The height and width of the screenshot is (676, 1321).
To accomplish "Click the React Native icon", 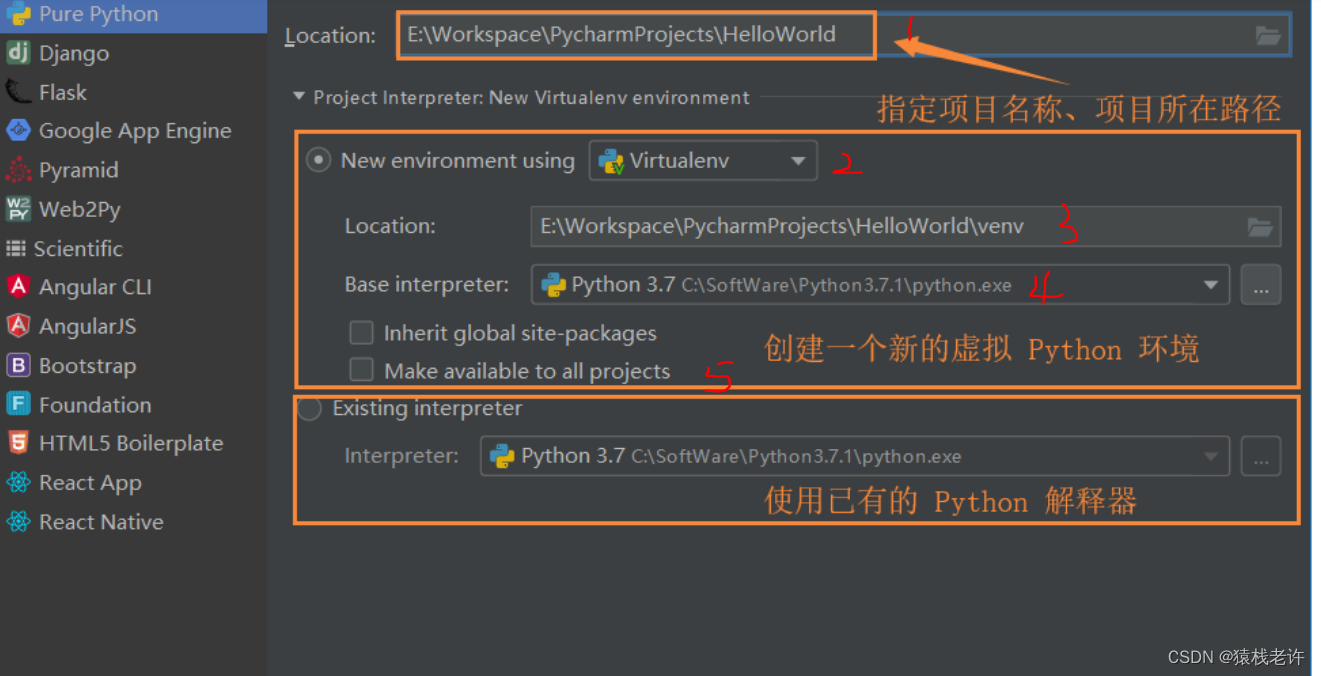I will [x=18, y=522].
